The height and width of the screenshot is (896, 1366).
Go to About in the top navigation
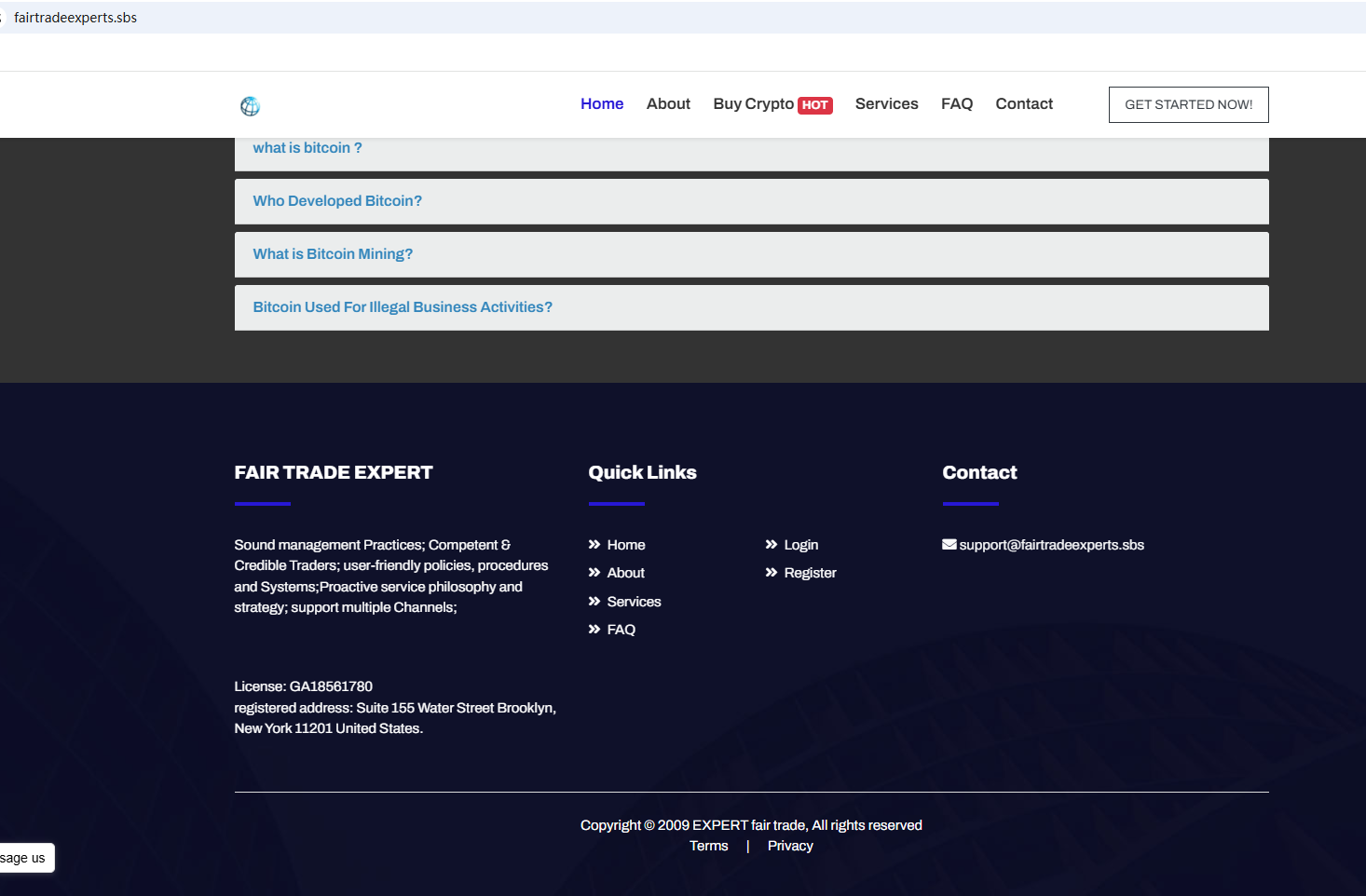point(668,104)
